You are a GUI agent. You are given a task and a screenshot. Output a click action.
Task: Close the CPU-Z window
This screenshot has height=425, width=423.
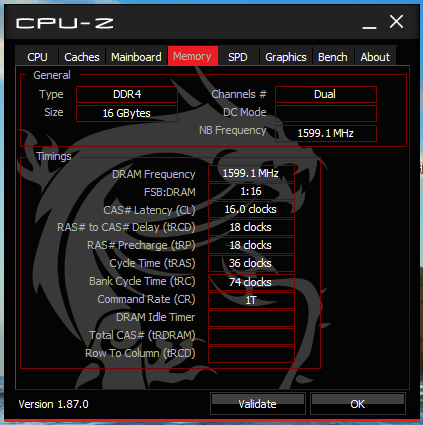coord(396,22)
